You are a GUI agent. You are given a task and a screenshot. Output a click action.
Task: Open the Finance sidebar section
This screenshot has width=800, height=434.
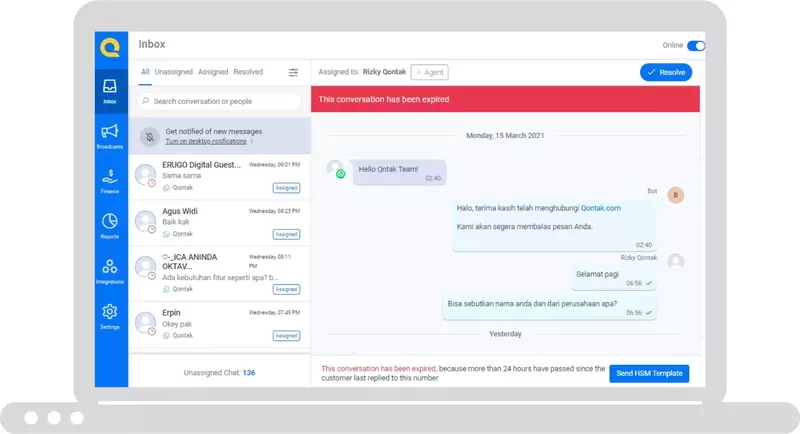coord(110,181)
